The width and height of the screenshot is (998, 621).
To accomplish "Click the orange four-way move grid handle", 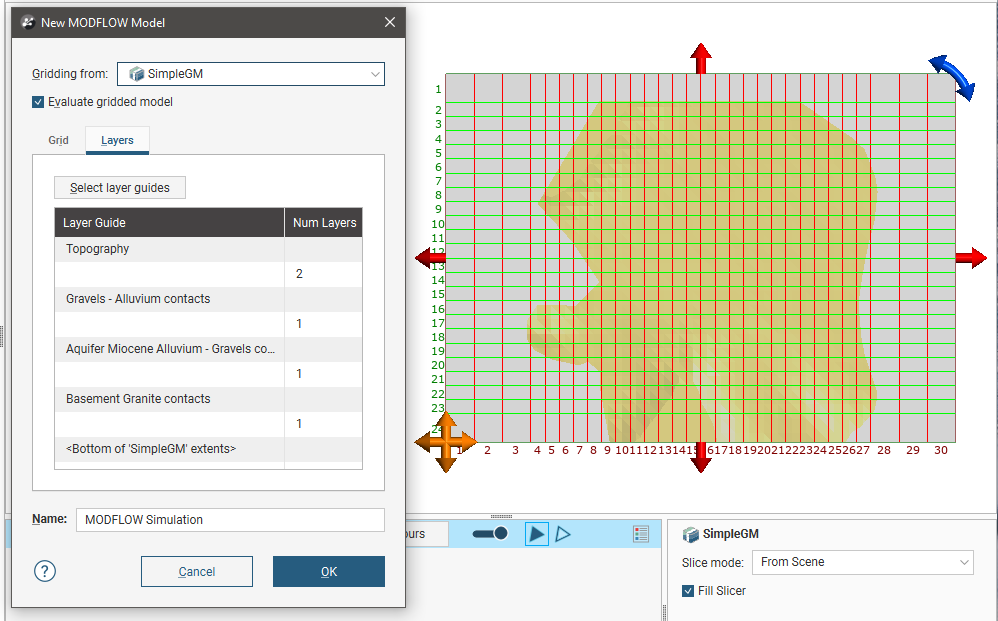I will (x=444, y=441).
